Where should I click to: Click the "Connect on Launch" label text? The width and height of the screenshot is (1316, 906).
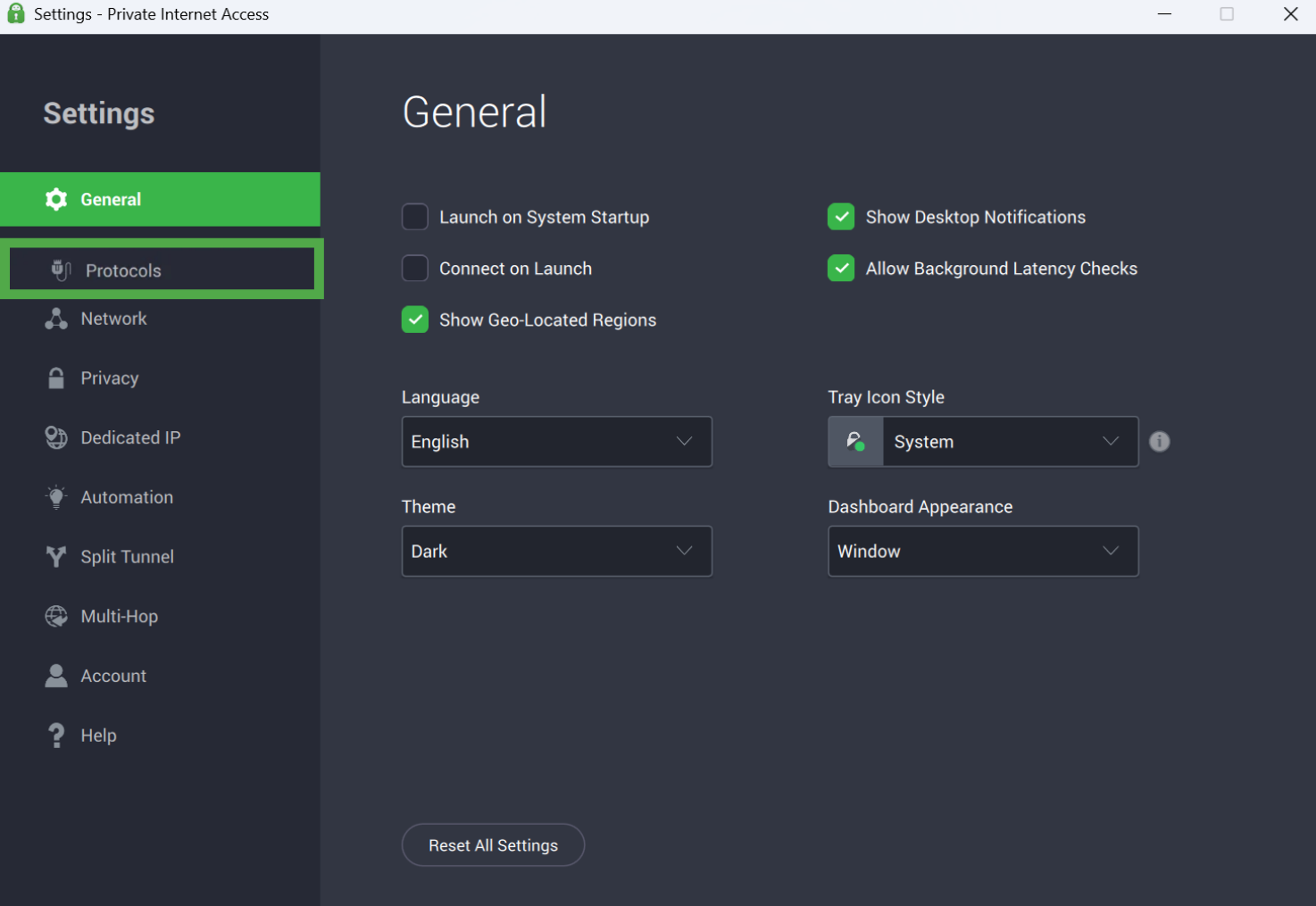(515, 268)
